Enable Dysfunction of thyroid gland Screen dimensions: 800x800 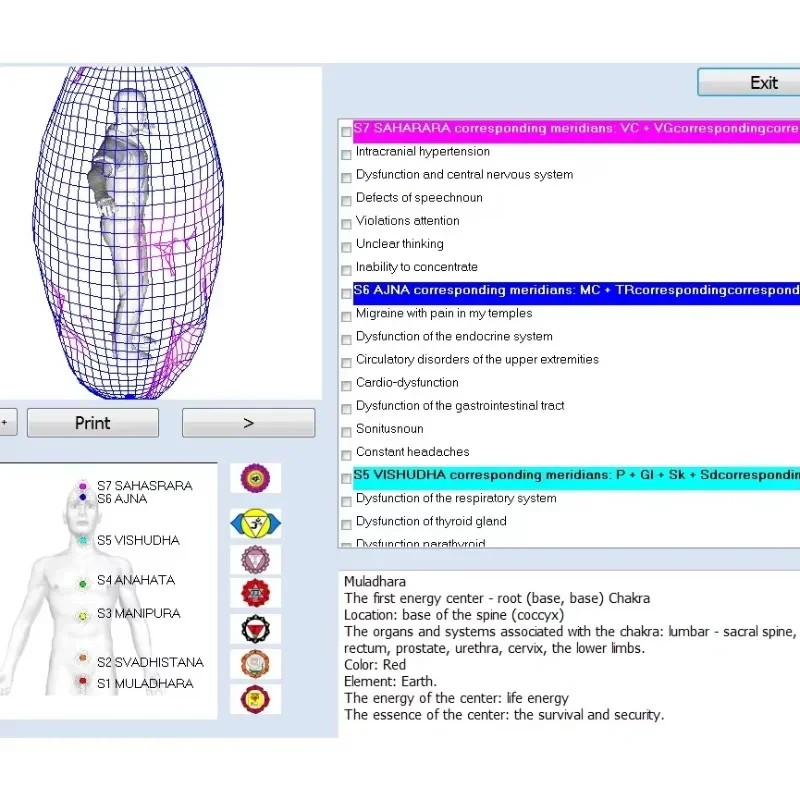[346, 521]
